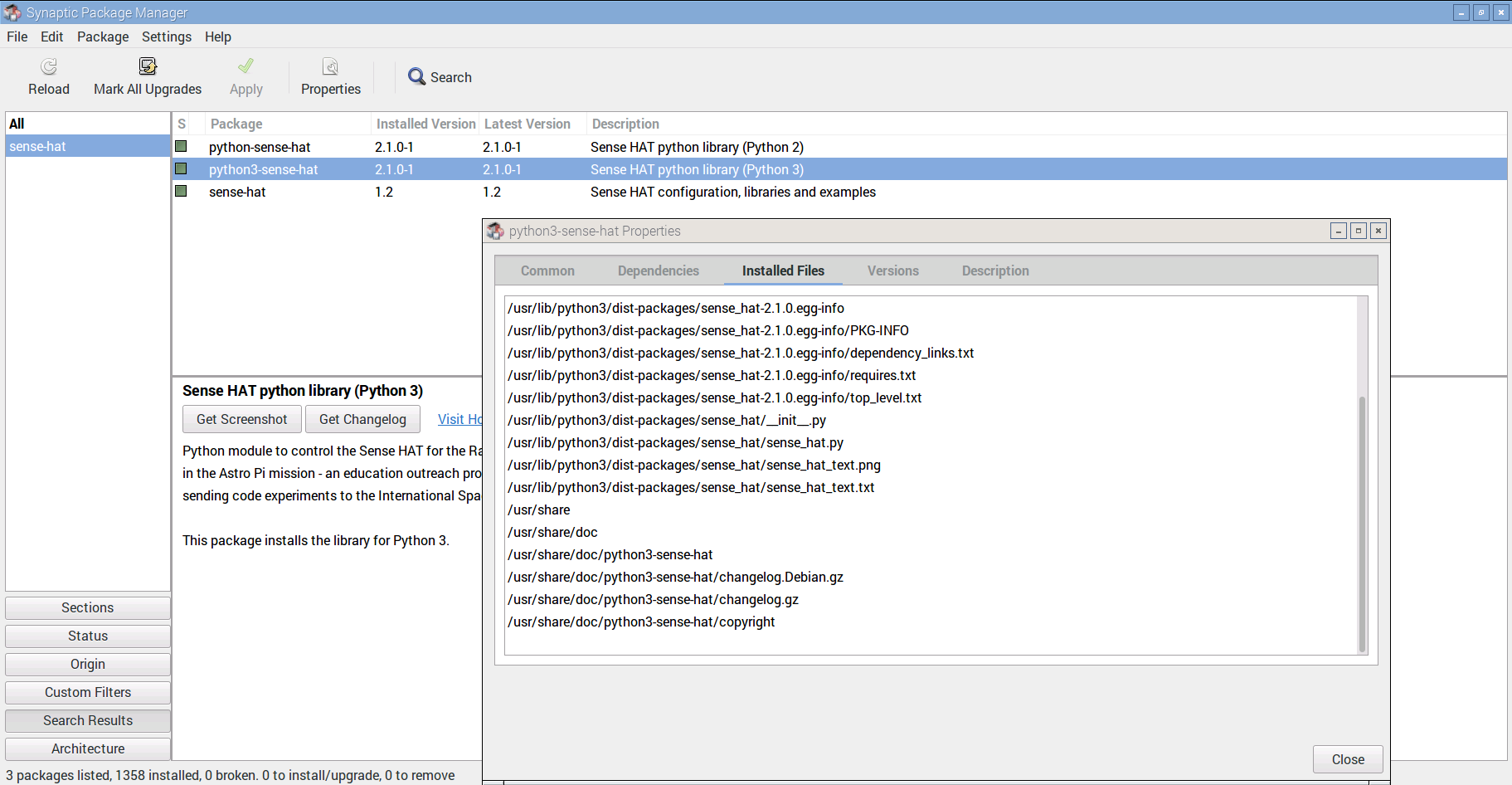Close the properties dialog with Close button

1347,759
